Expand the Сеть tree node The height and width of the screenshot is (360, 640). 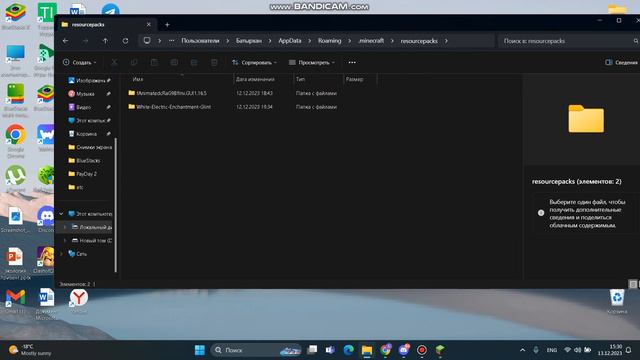pos(61,254)
